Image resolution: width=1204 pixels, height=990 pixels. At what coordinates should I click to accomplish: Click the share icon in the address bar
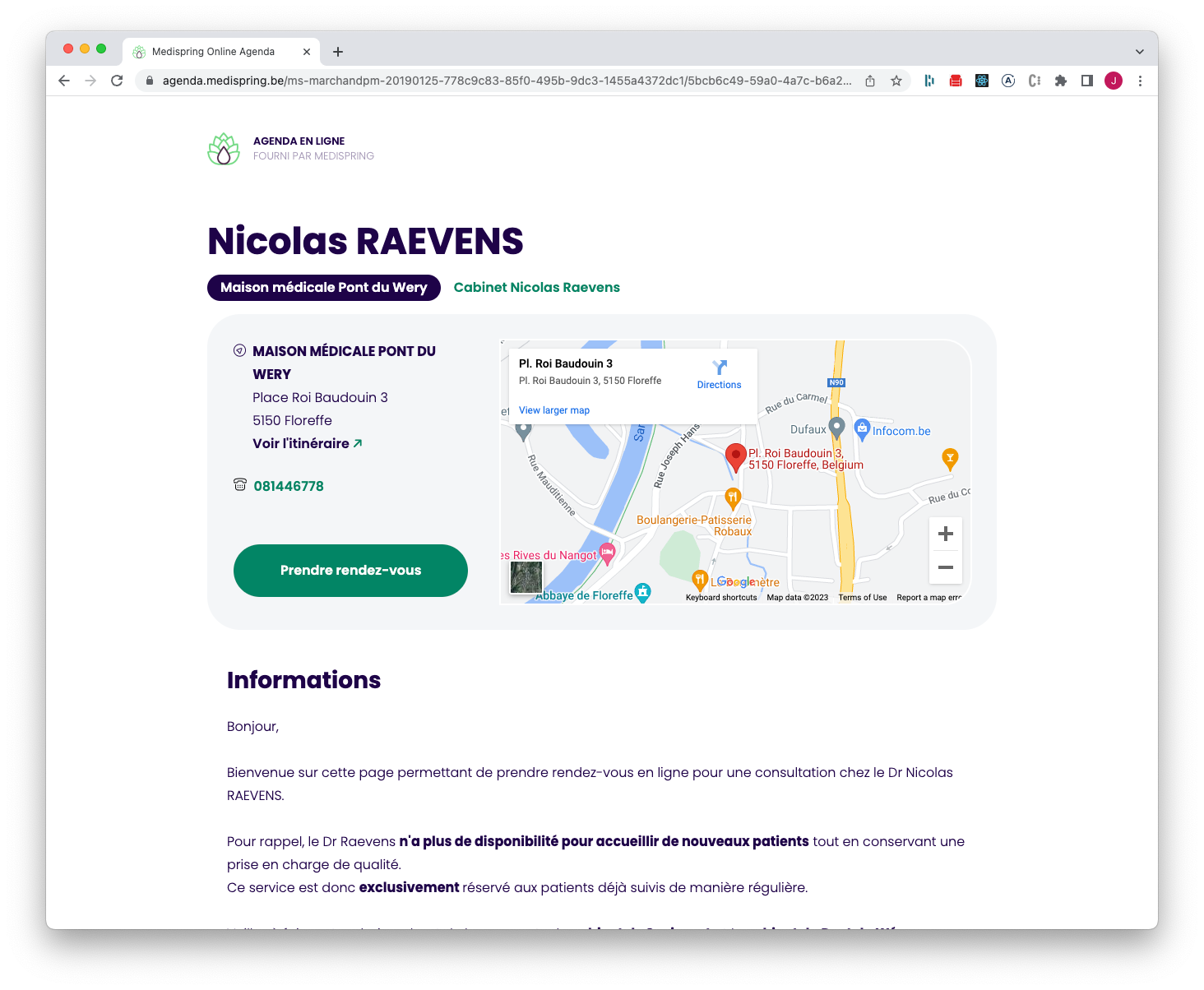(870, 81)
